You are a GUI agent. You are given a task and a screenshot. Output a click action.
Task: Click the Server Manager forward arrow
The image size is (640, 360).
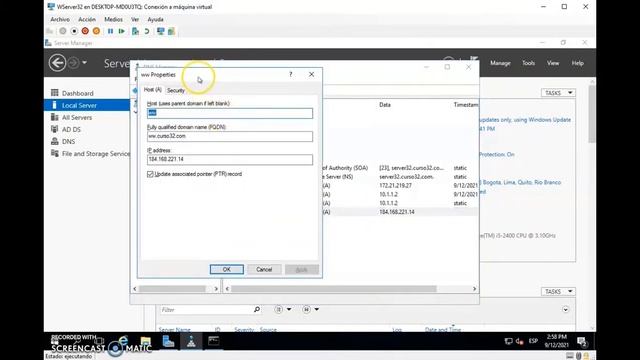point(73,63)
